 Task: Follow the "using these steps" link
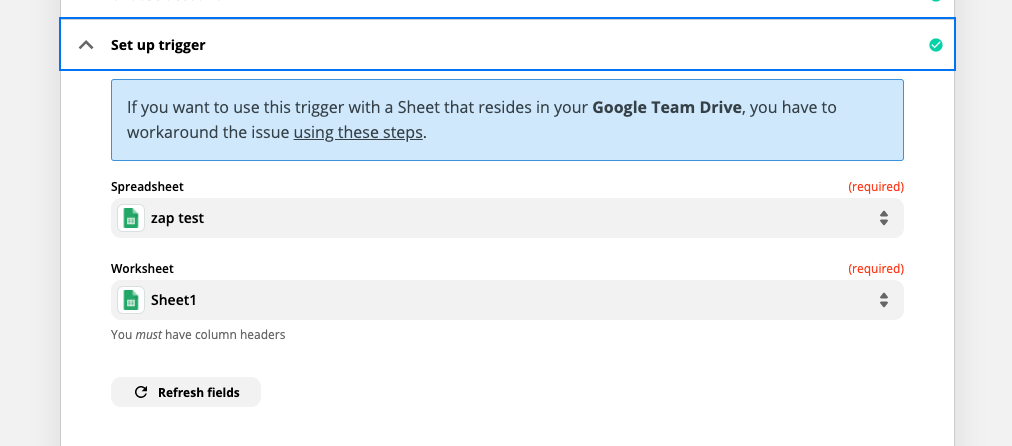point(359,132)
